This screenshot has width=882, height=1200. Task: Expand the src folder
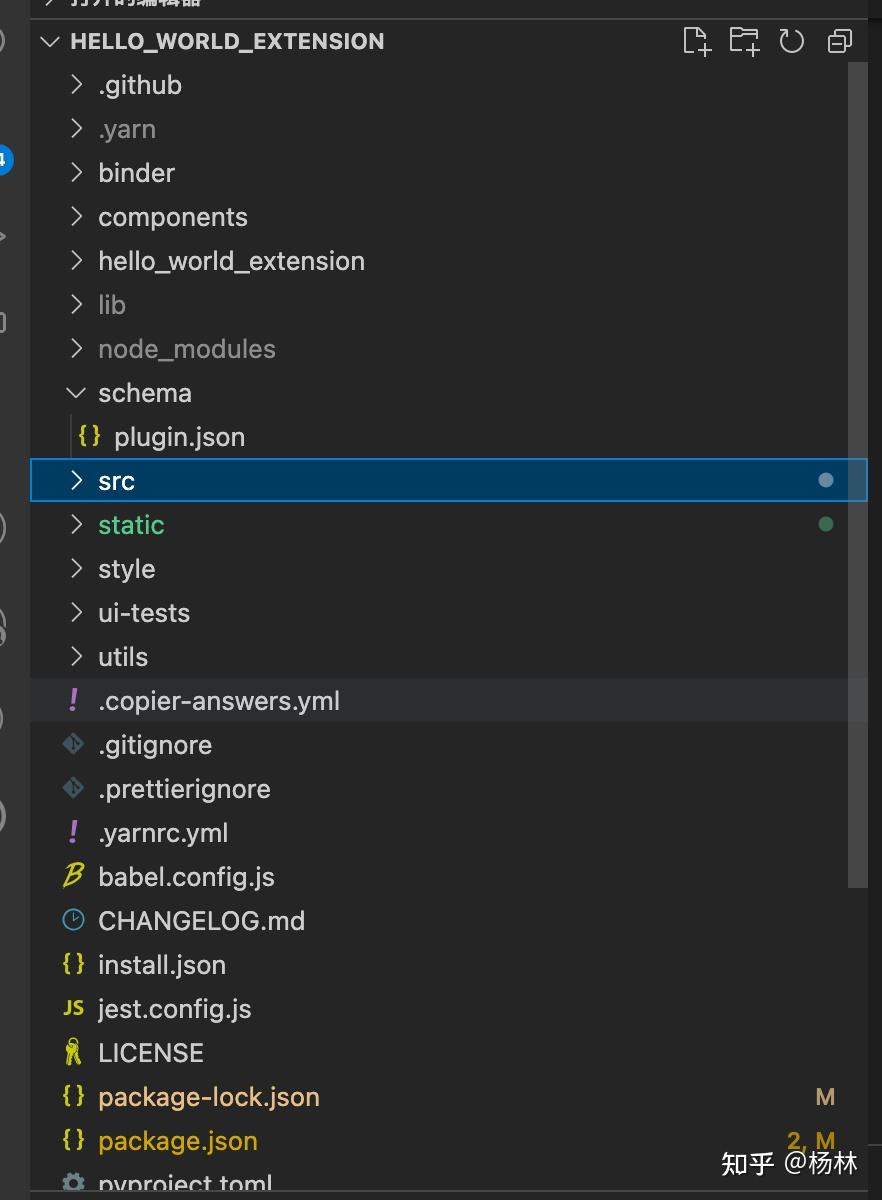[76, 480]
